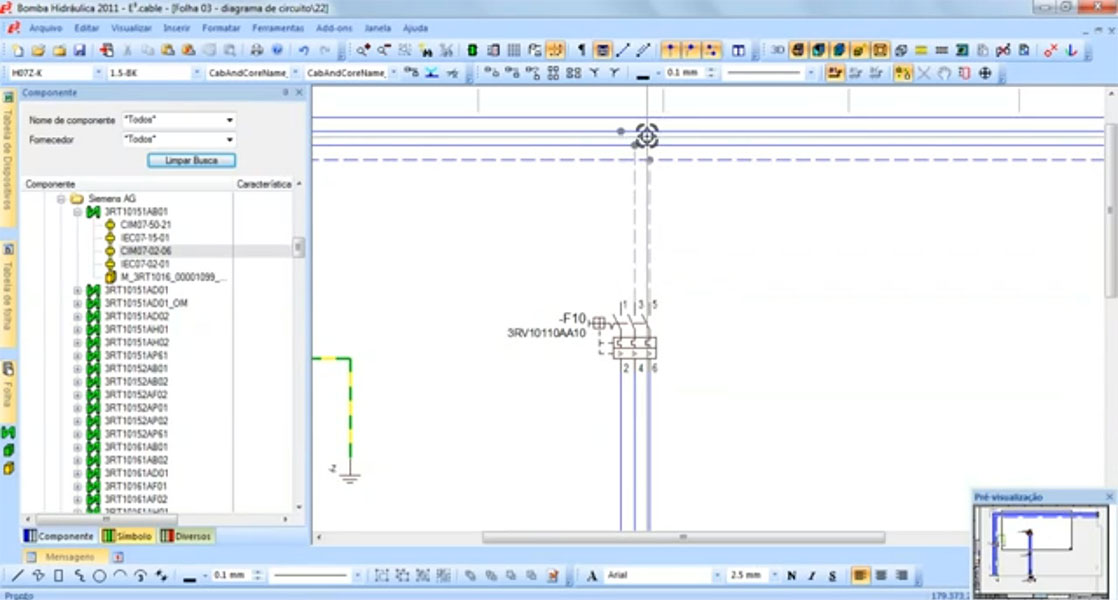Select the hand pan tool
Viewport: 1118px width, 600px height.
pyautogui.click(x=944, y=73)
